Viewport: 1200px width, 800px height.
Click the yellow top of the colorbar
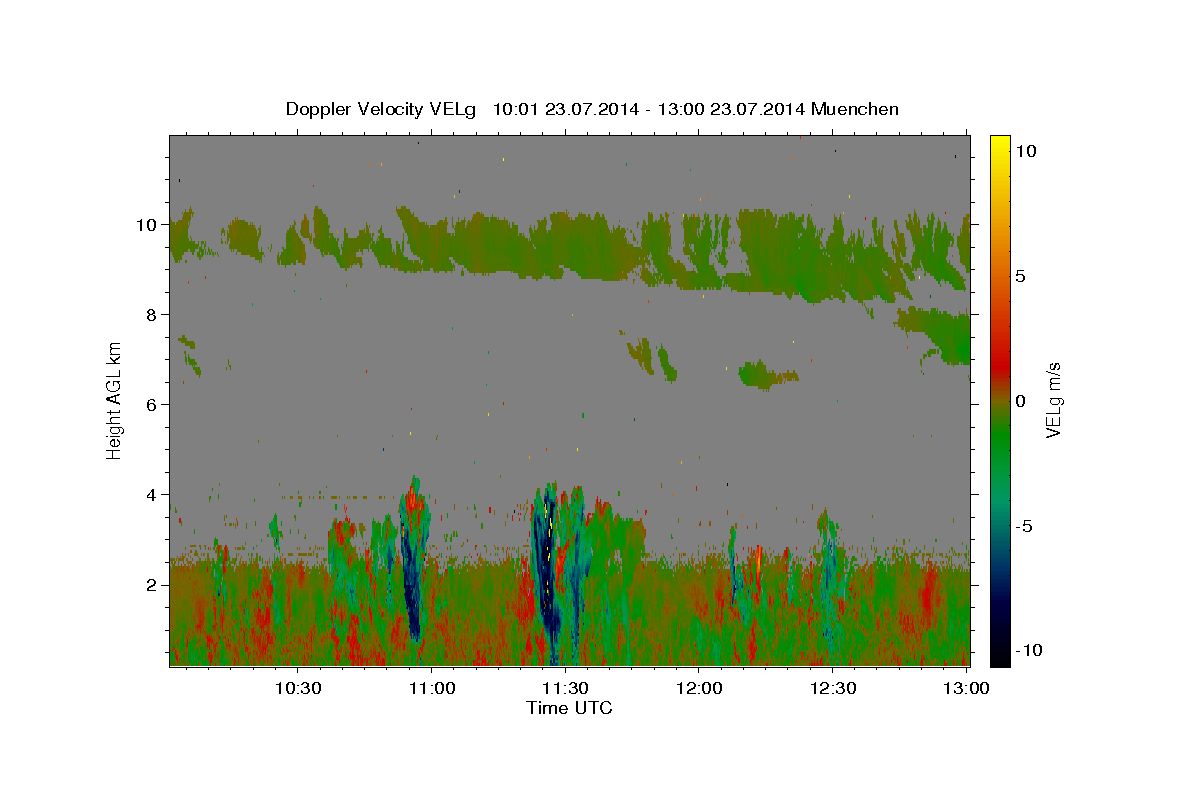click(1000, 142)
